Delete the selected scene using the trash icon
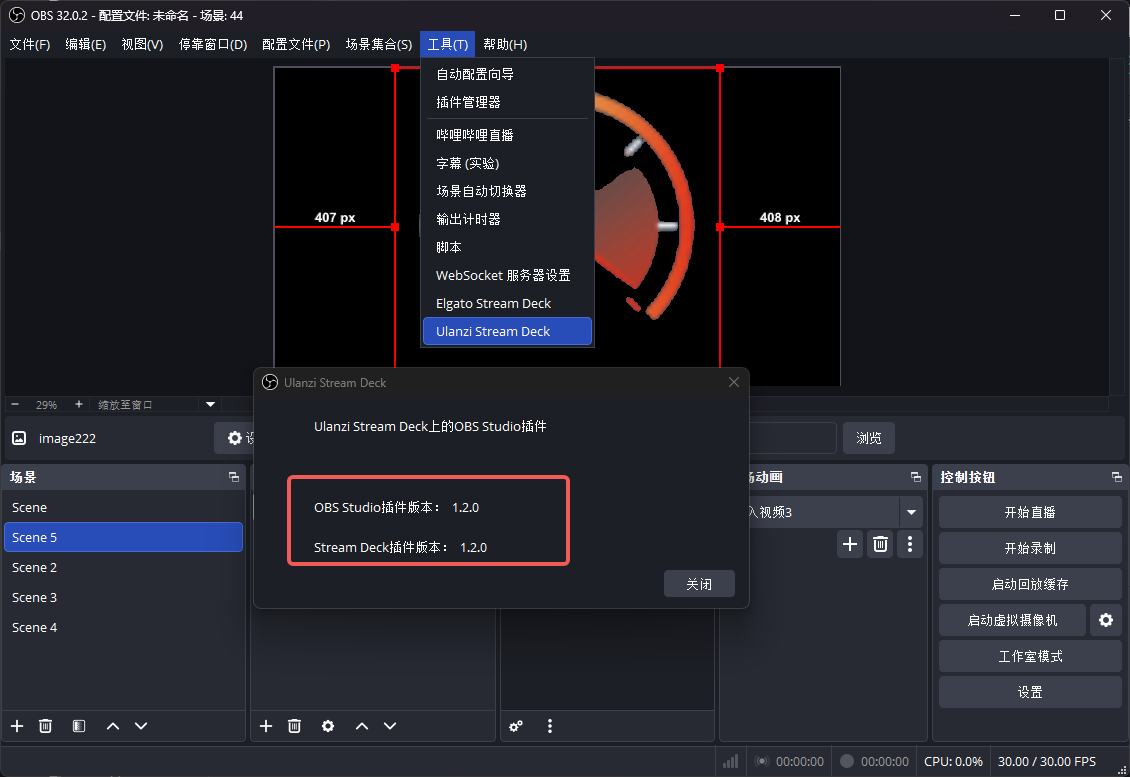Image resolution: width=1130 pixels, height=777 pixels. coord(45,726)
